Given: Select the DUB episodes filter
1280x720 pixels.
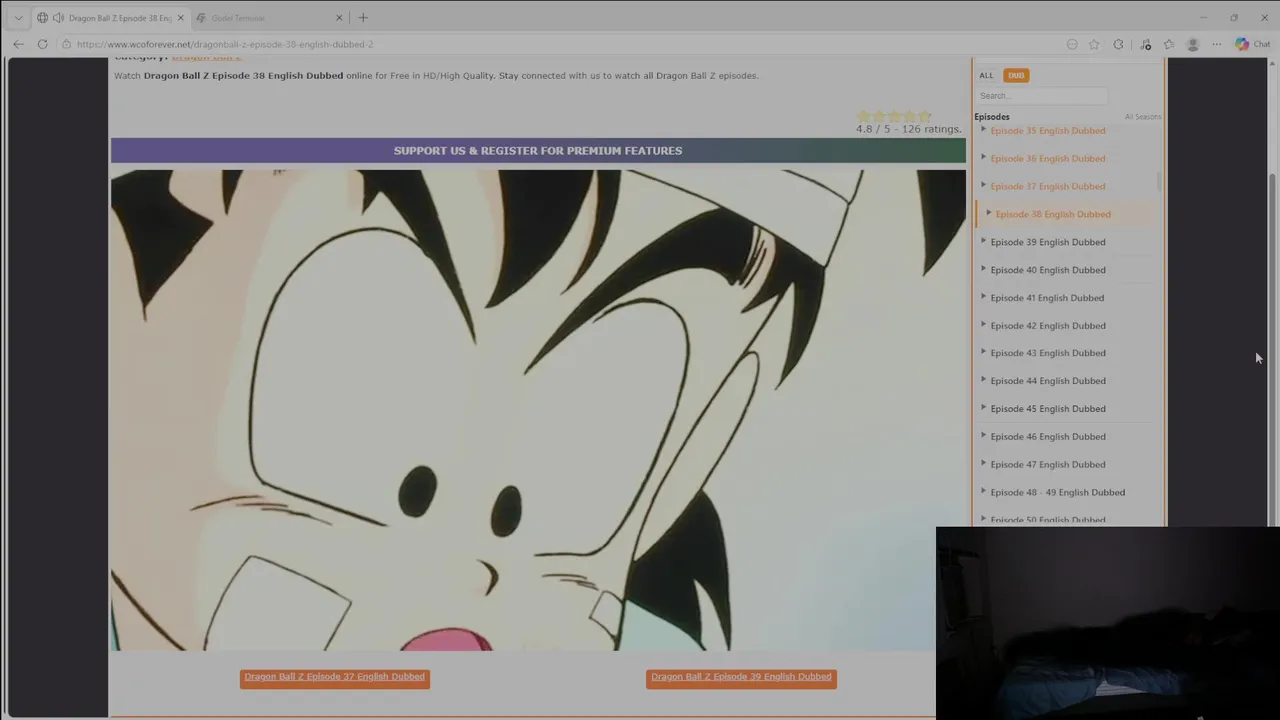Looking at the screenshot, I should pyautogui.click(x=1016, y=75).
